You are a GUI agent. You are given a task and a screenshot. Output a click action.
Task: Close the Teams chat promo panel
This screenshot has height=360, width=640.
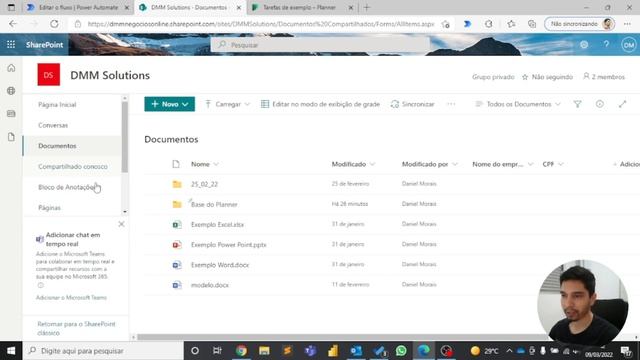coord(121,224)
